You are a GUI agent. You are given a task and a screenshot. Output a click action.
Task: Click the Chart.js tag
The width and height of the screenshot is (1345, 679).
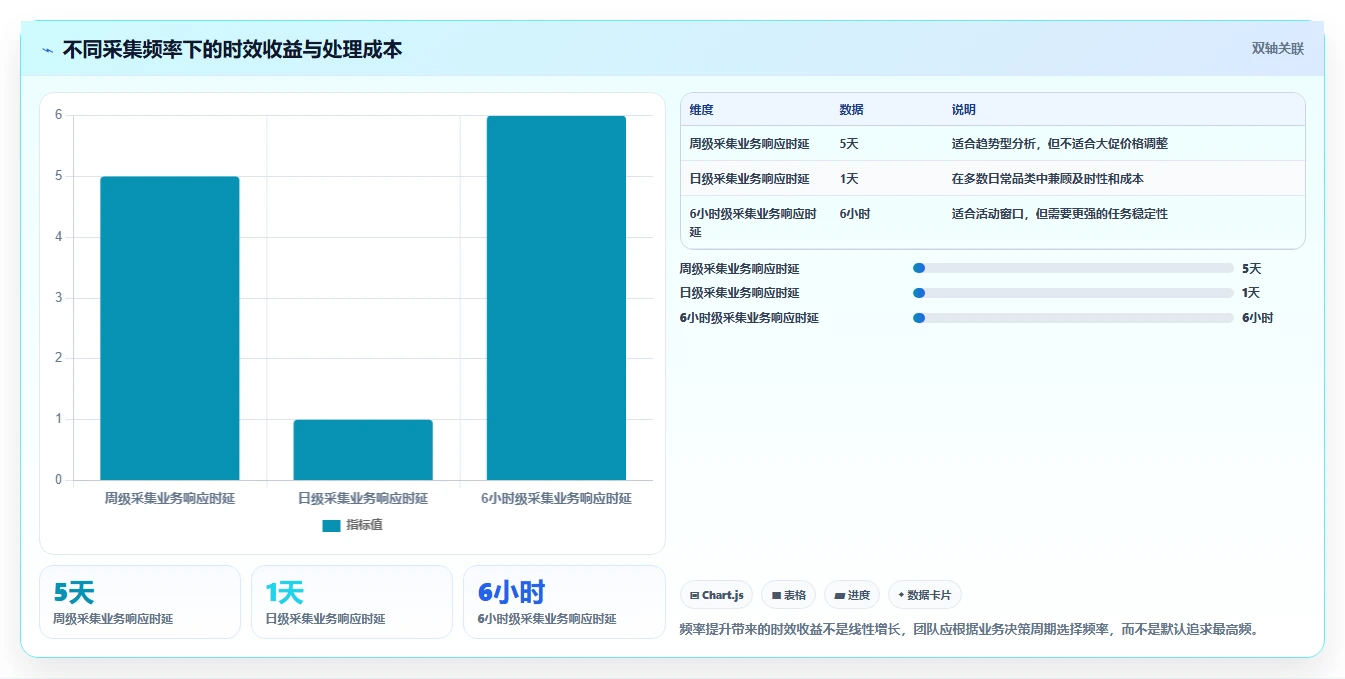click(717, 595)
